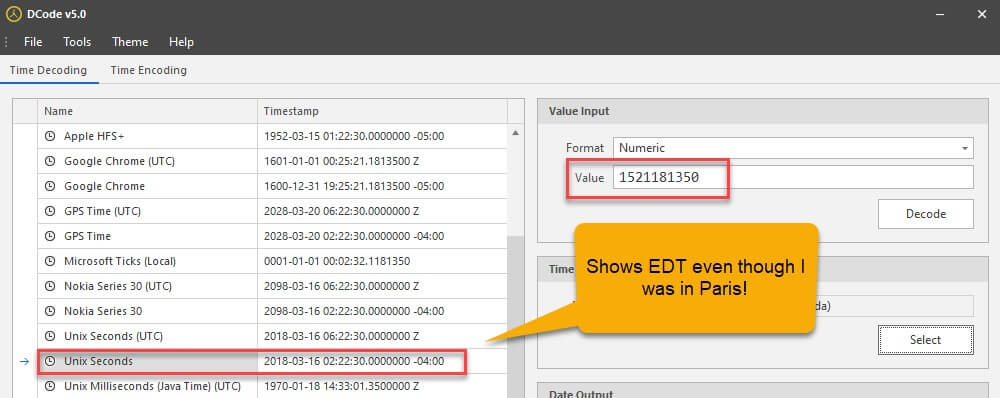Select the Unix Seconds (UTC) row name
The height and width of the screenshot is (398, 1000).
tap(114, 336)
